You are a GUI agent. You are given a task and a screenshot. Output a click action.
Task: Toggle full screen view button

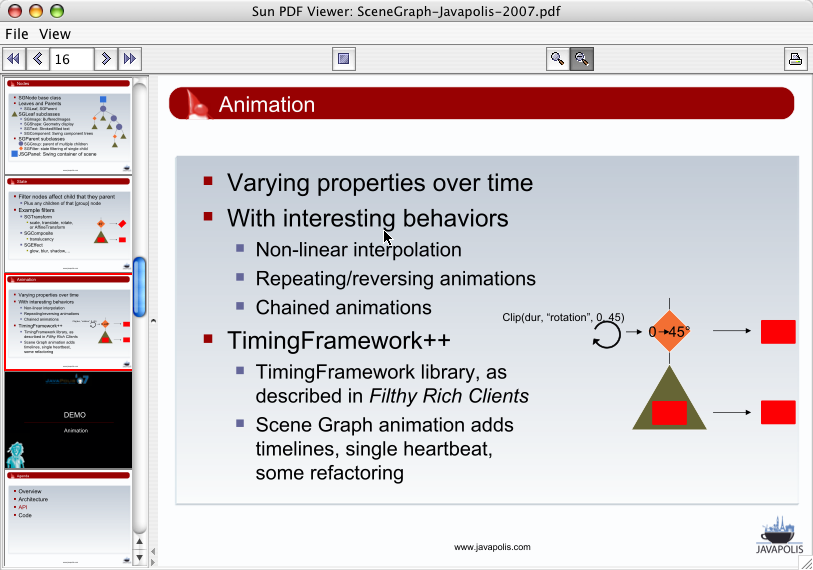(x=344, y=59)
